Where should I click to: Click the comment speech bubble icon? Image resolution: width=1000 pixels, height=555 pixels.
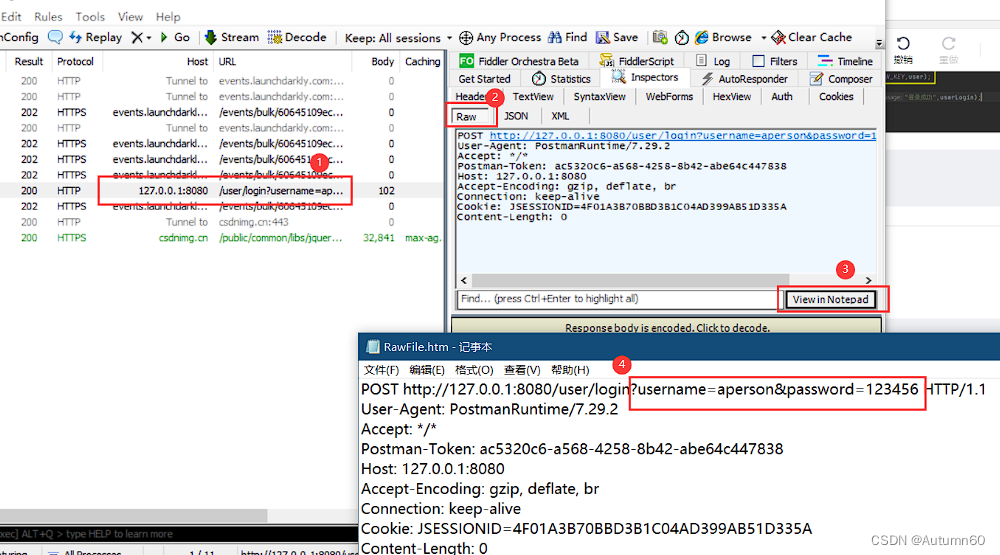pos(55,37)
